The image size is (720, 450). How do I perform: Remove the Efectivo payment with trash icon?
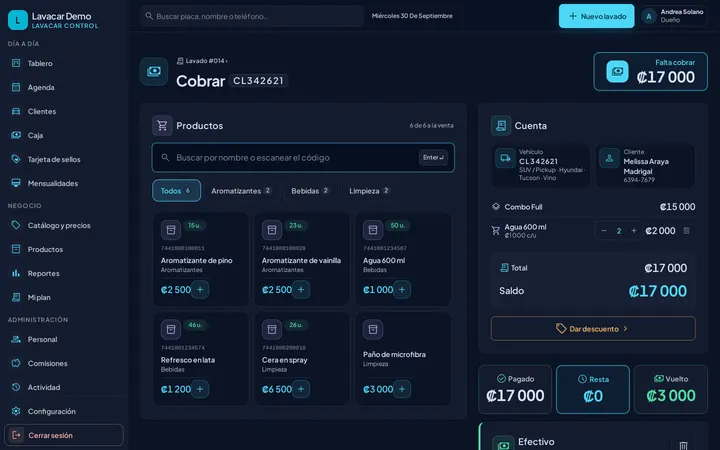(x=683, y=445)
